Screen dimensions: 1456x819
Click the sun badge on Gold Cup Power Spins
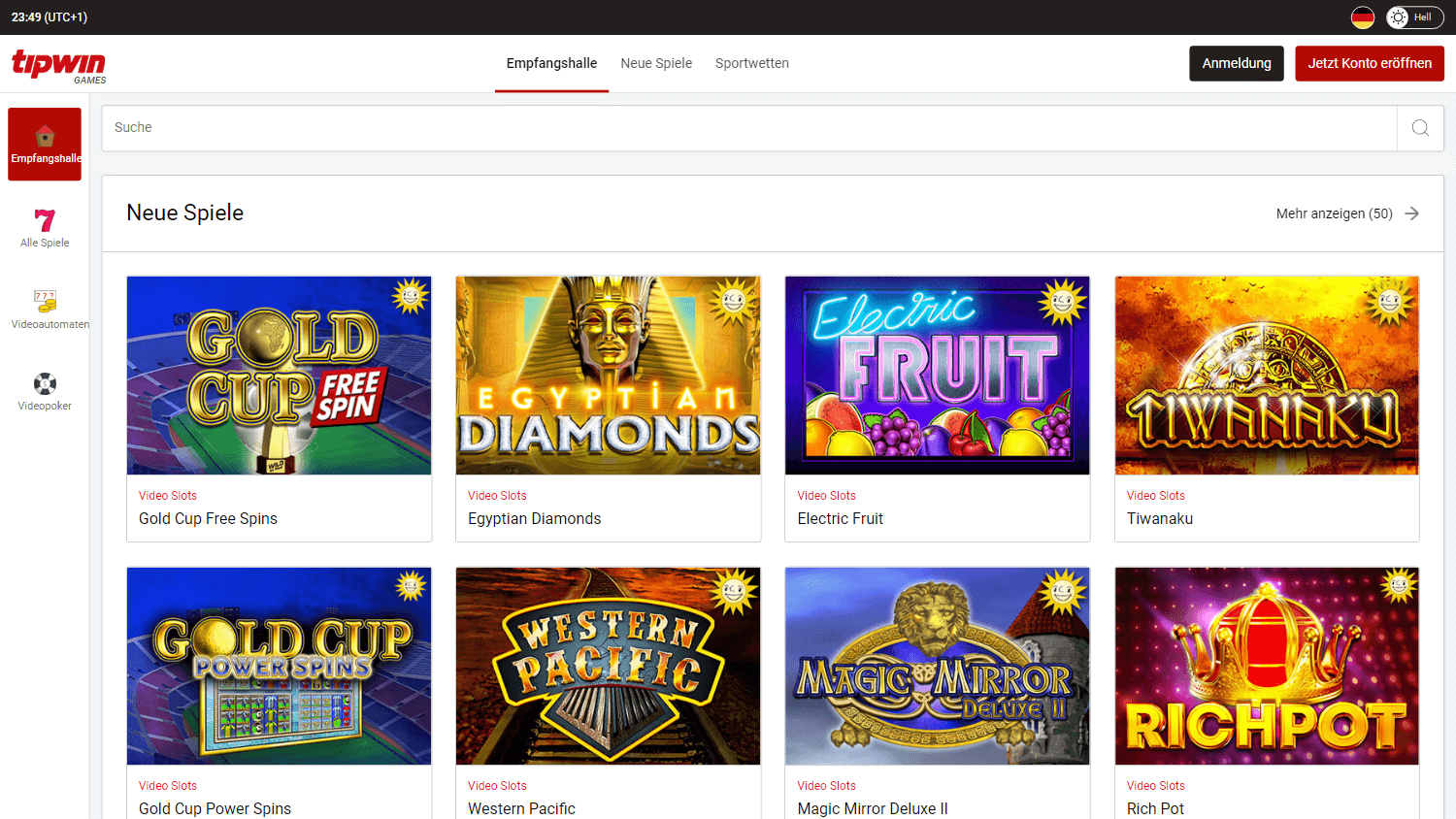pos(411,586)
